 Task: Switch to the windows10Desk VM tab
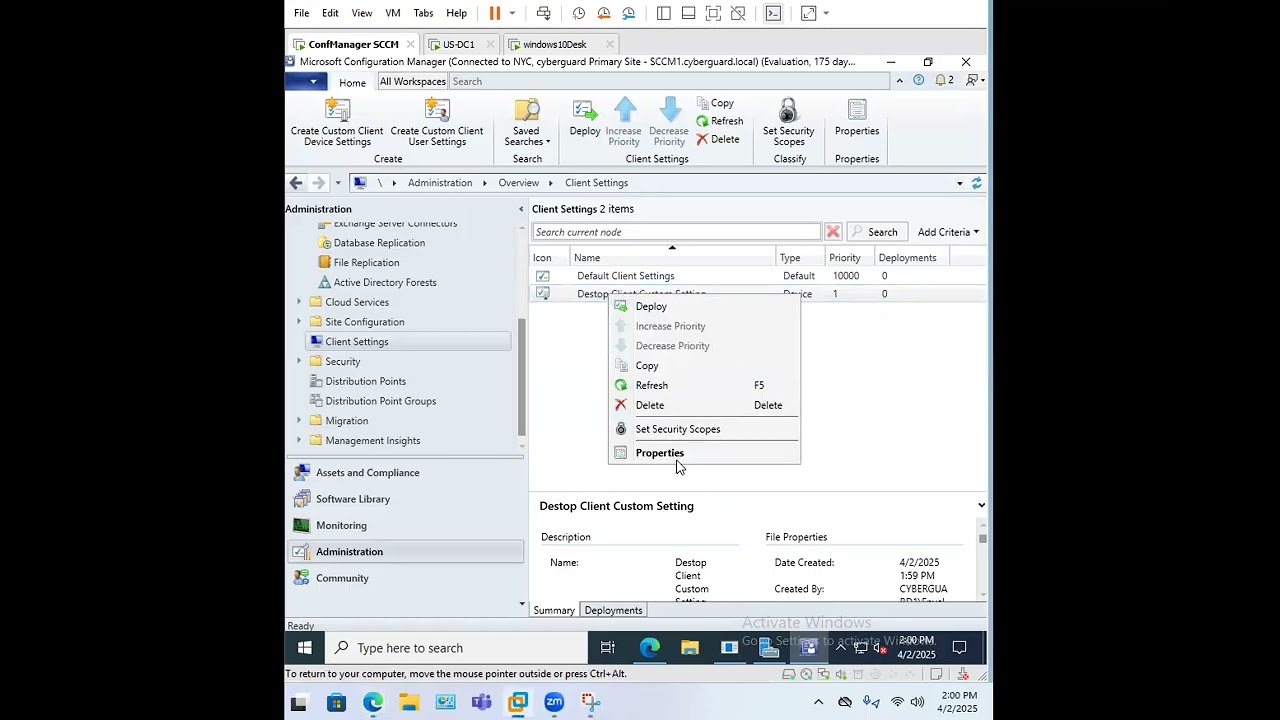click(x=555, y=44)
